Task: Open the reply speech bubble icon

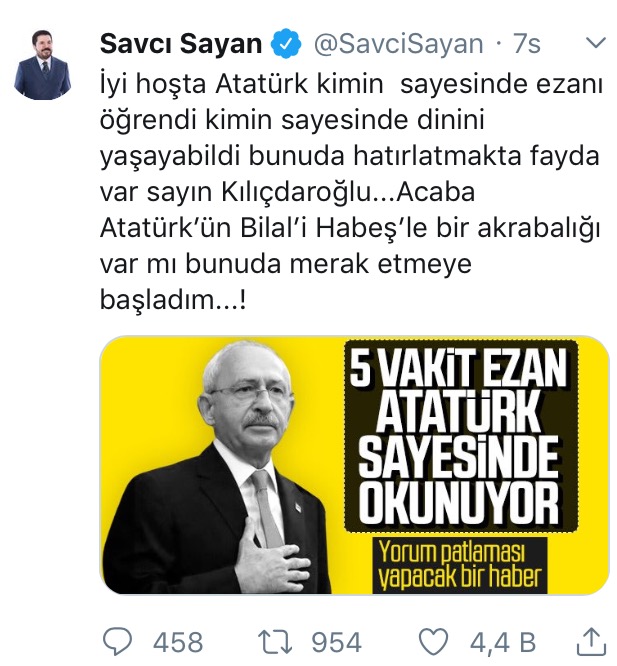Action: [118, 642]
